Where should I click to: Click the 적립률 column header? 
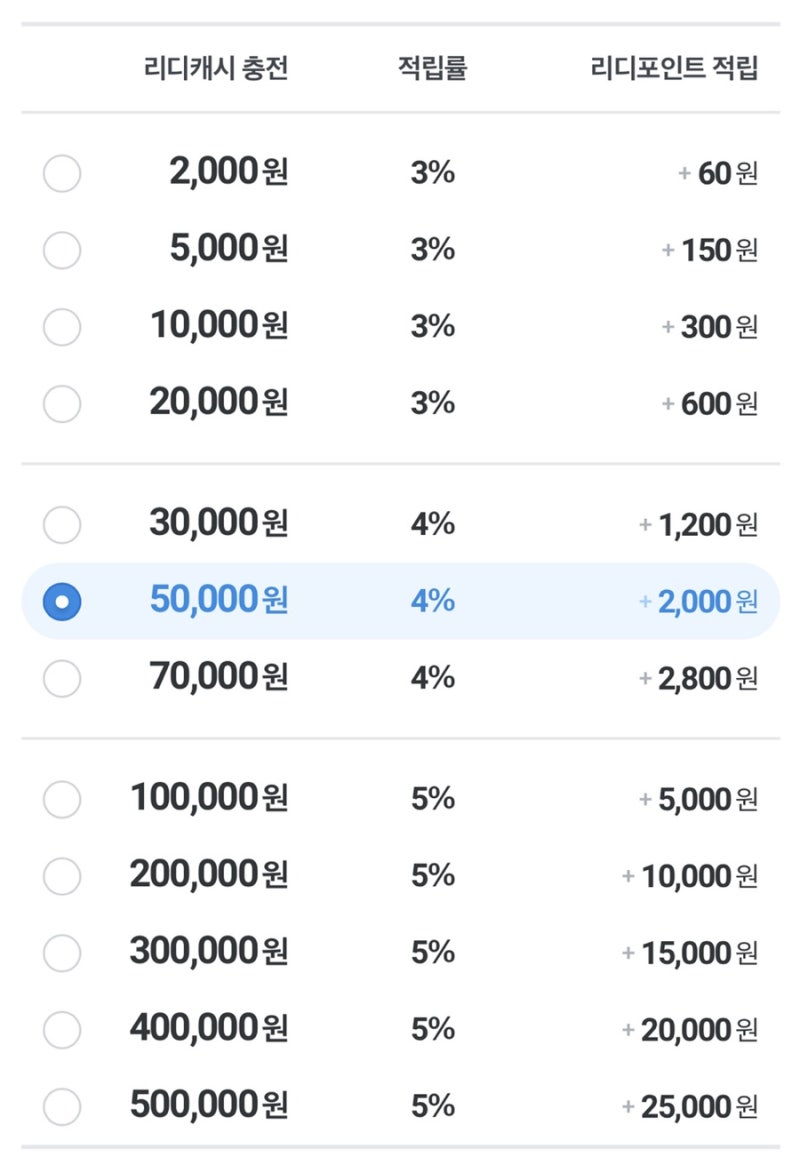coord(432,69)
